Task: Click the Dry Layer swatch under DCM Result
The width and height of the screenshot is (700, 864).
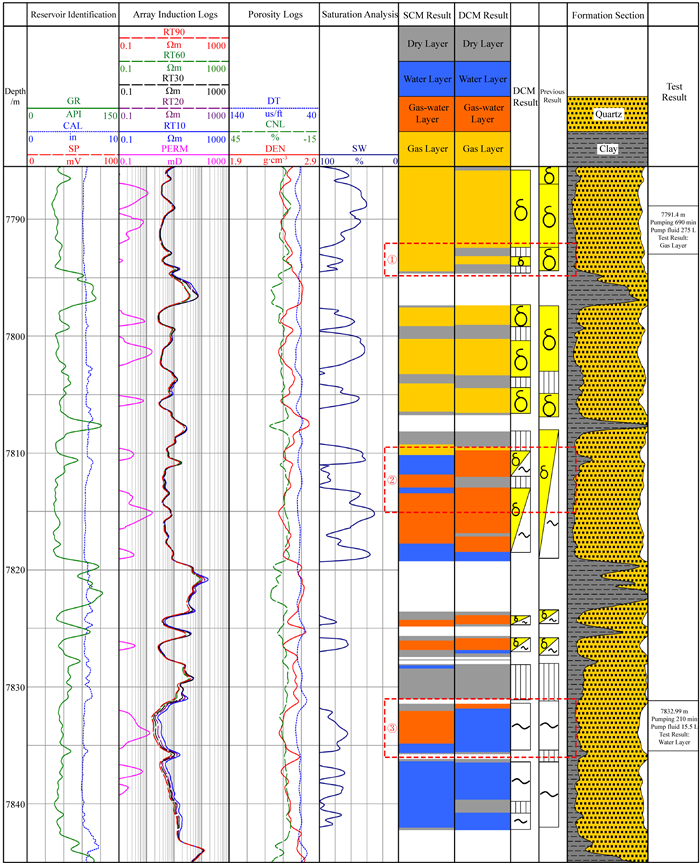Action: pyautogui.click(x=483, y=44)
